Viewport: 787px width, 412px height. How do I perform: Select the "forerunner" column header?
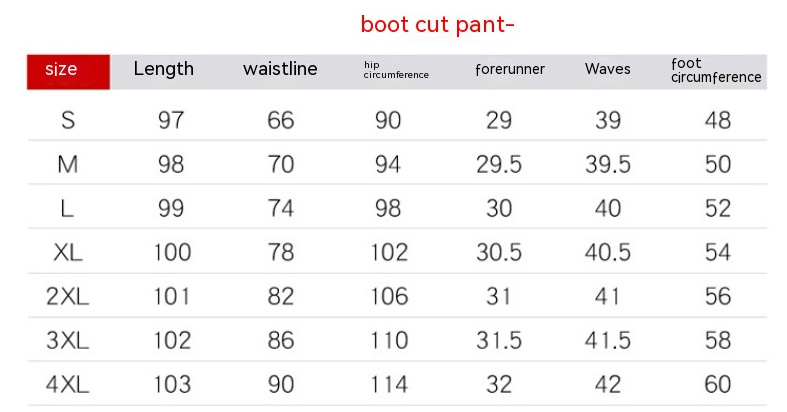(510, 70)
